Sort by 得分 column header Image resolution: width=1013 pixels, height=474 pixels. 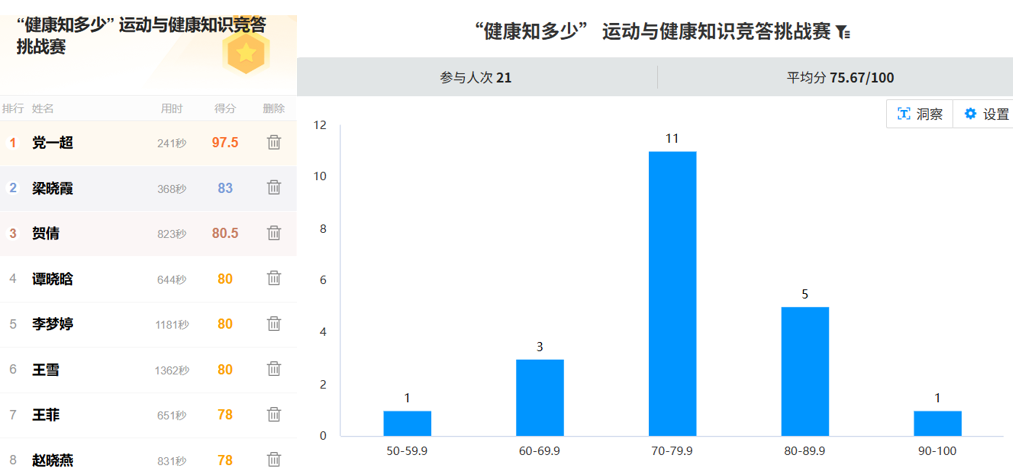[x=225, y=108]
